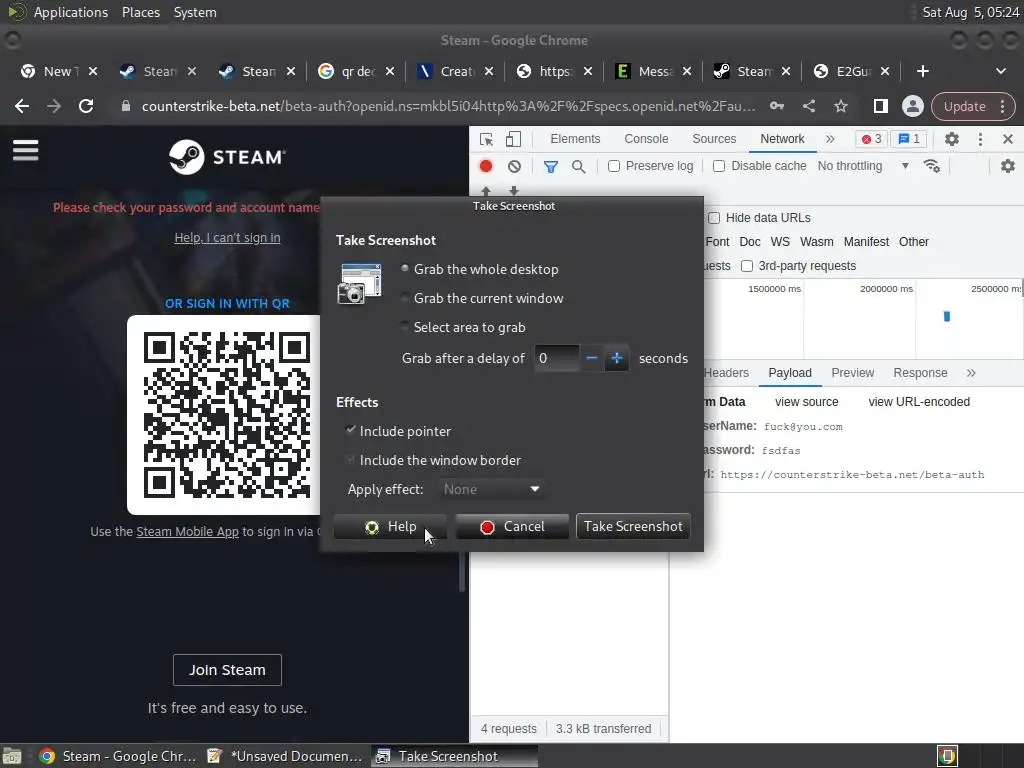This screenshot has height=768, width=1024.
Task: Open the Apply effect None dropdown
Action: [492, 489]
